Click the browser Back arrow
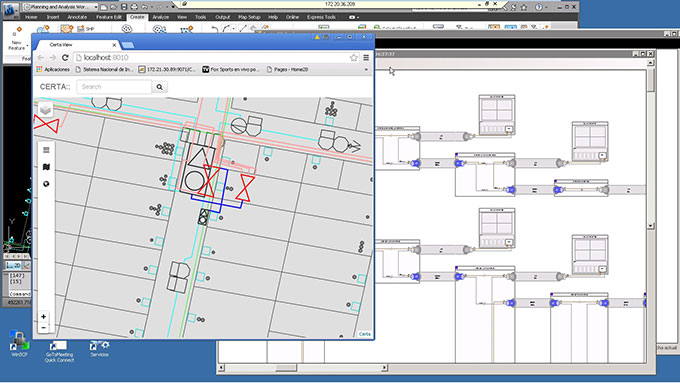680x383 pixels. (41, 58)
